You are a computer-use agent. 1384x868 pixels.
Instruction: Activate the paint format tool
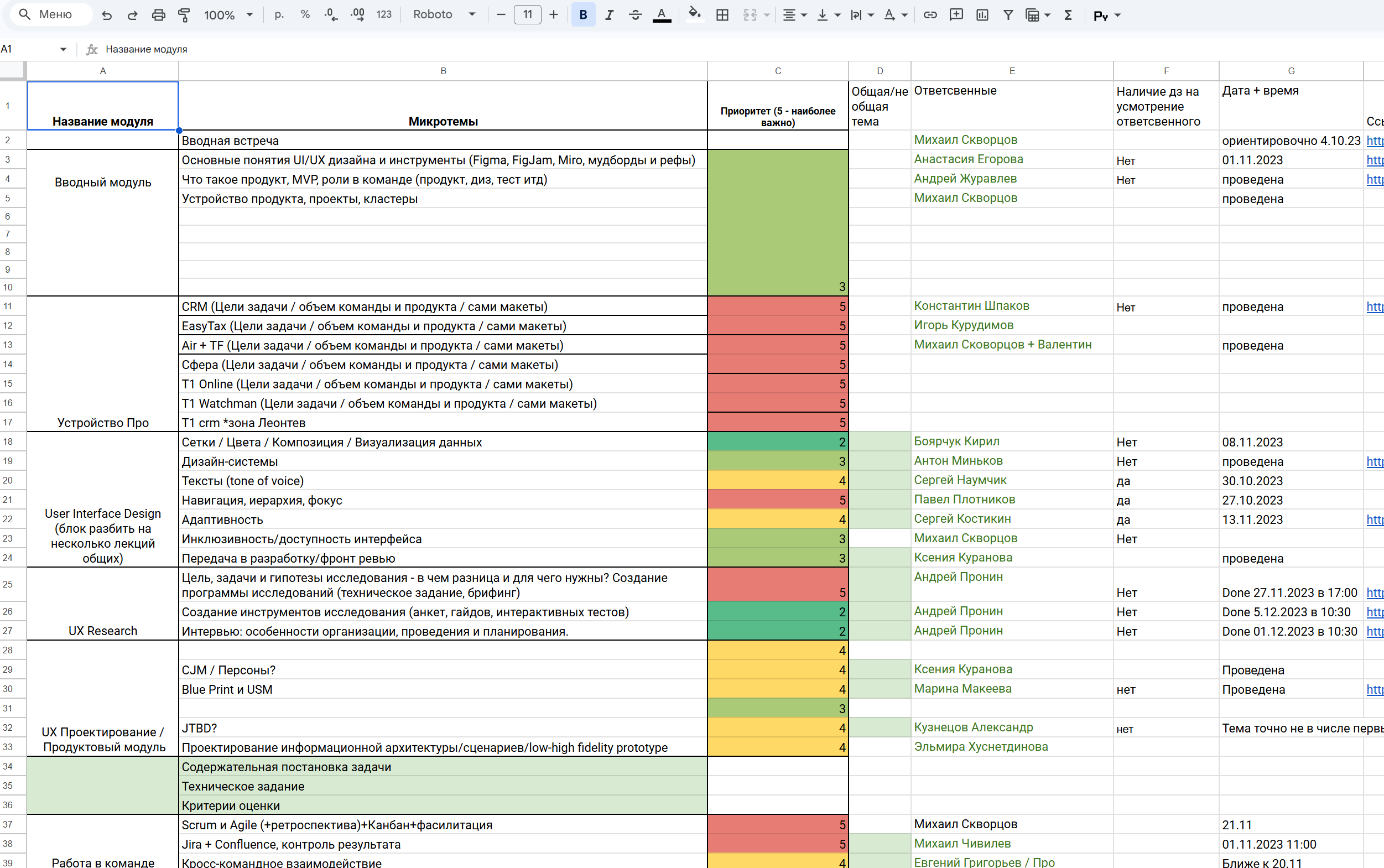coord(184,15)
